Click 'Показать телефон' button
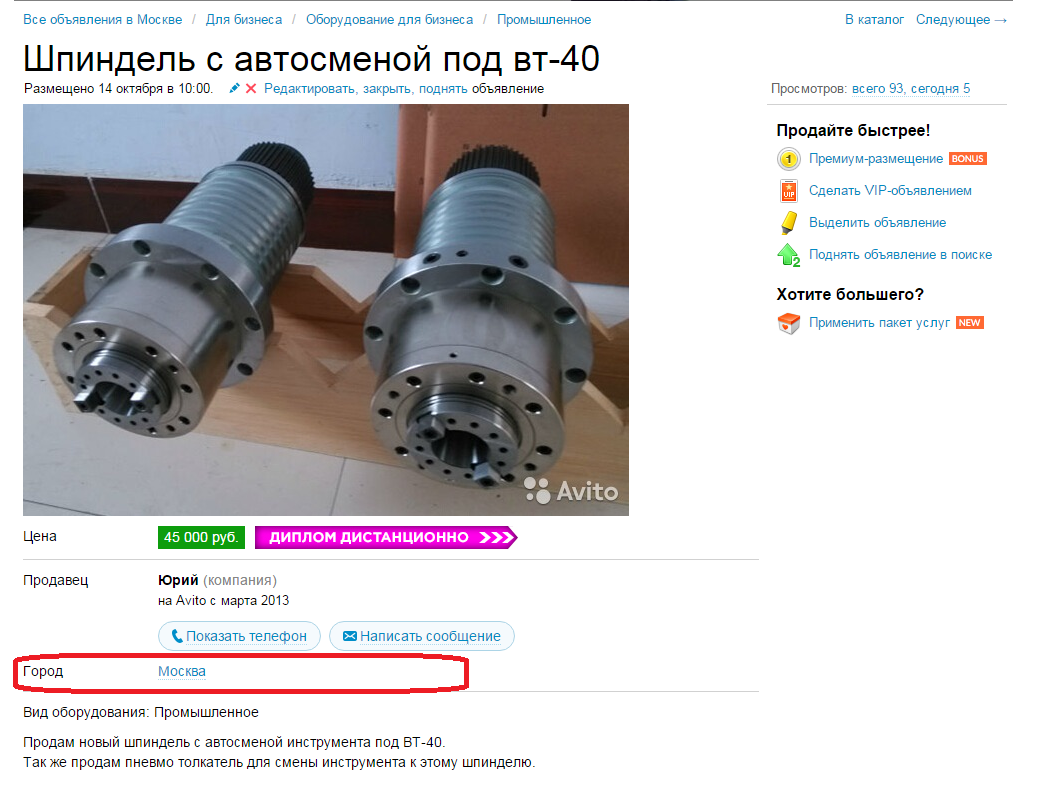Screen dimensions: 1047x785 (x=239, y=636)
